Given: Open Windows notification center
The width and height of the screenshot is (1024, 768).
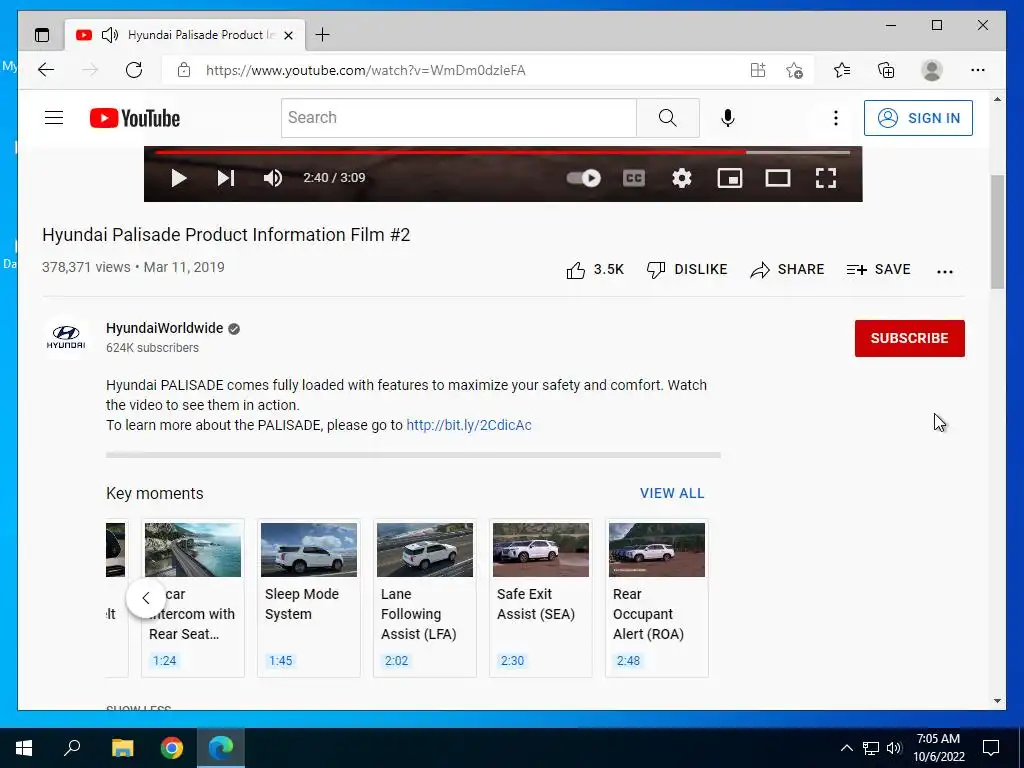Looking at the screenshot, I should 991,748.
